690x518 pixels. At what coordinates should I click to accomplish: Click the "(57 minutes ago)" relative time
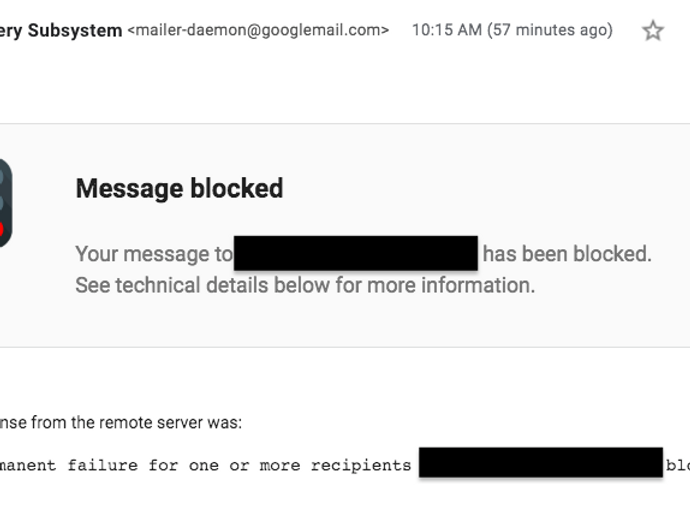tap(549, 30)
